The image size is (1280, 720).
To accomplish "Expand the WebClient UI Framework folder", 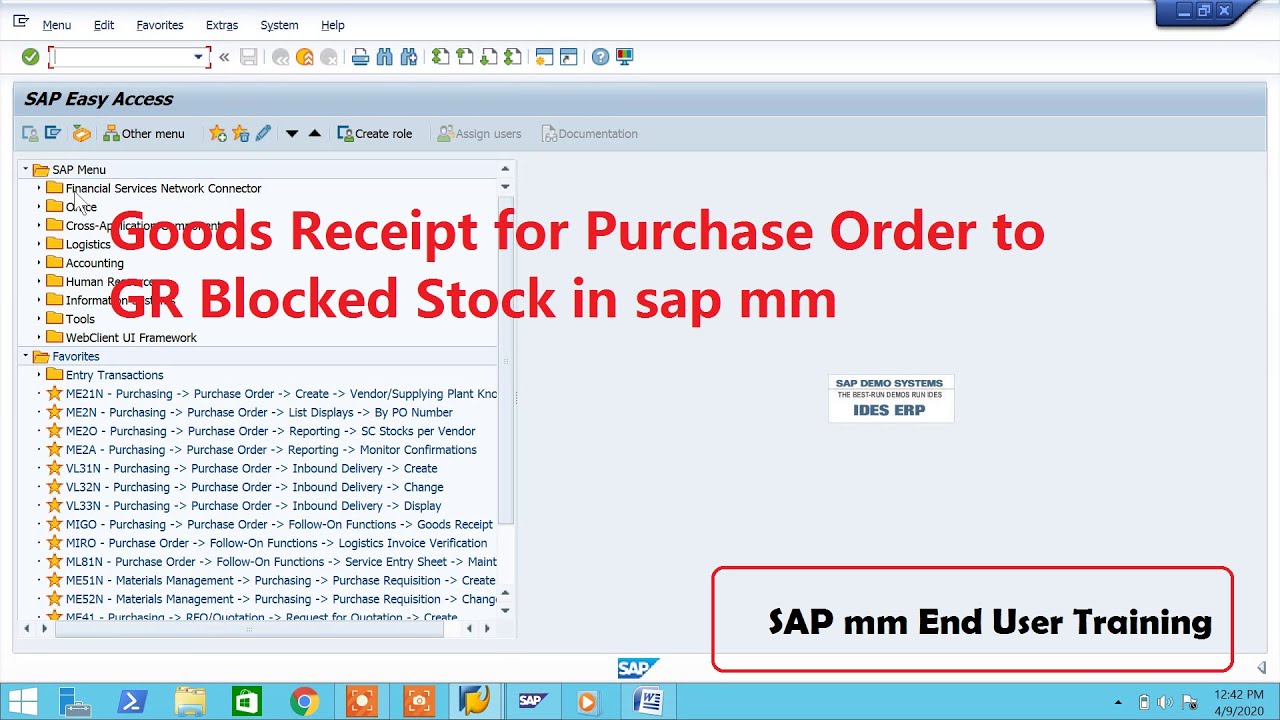I will click(39, 337).
